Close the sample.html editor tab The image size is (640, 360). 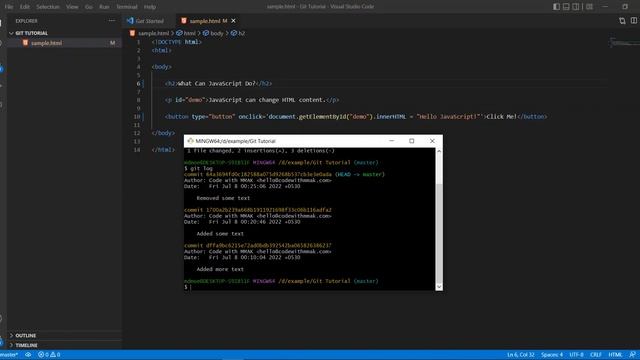tap(233, 20)
